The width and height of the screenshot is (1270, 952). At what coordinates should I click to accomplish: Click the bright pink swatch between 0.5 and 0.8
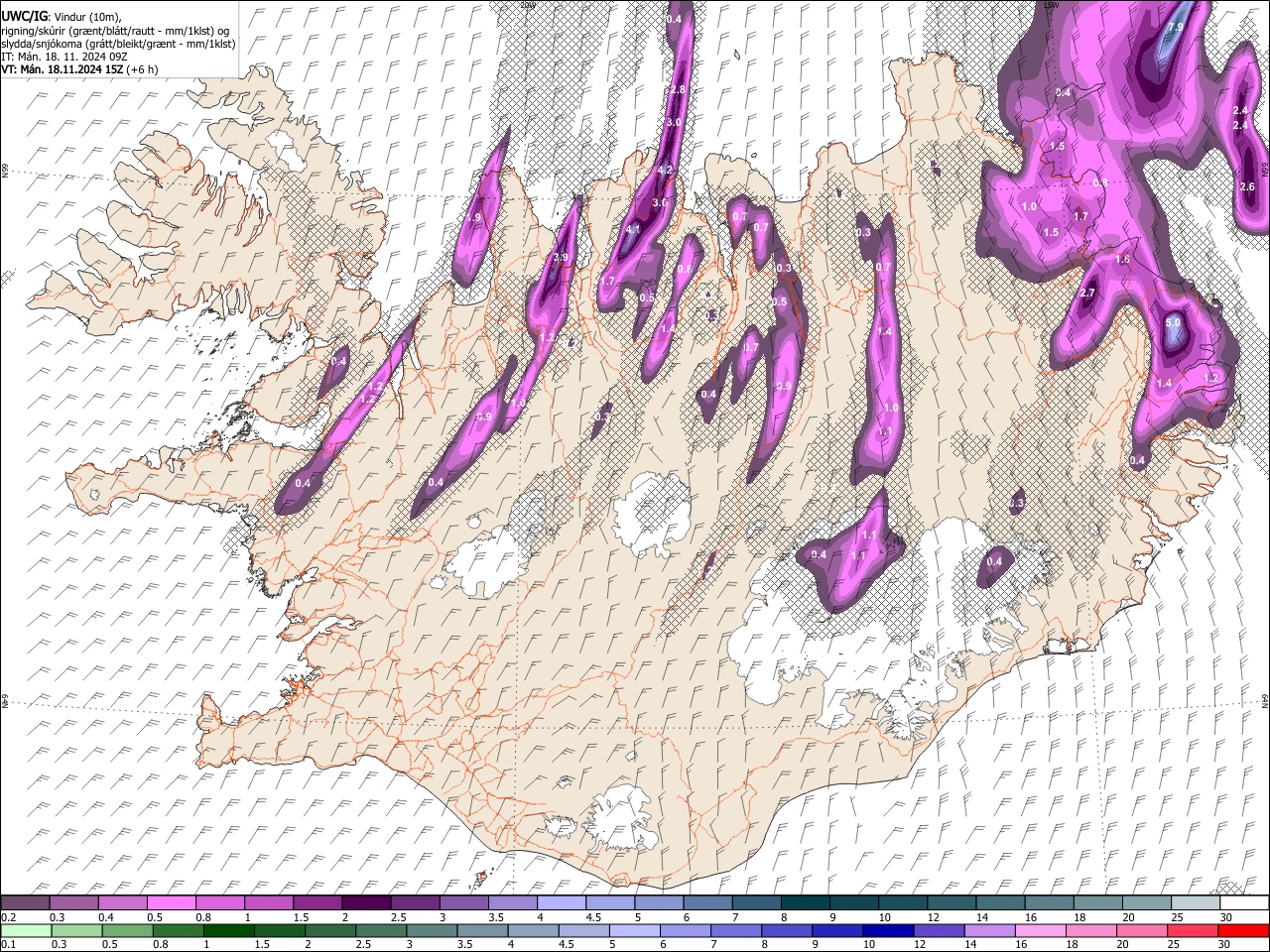click(173, 902)
